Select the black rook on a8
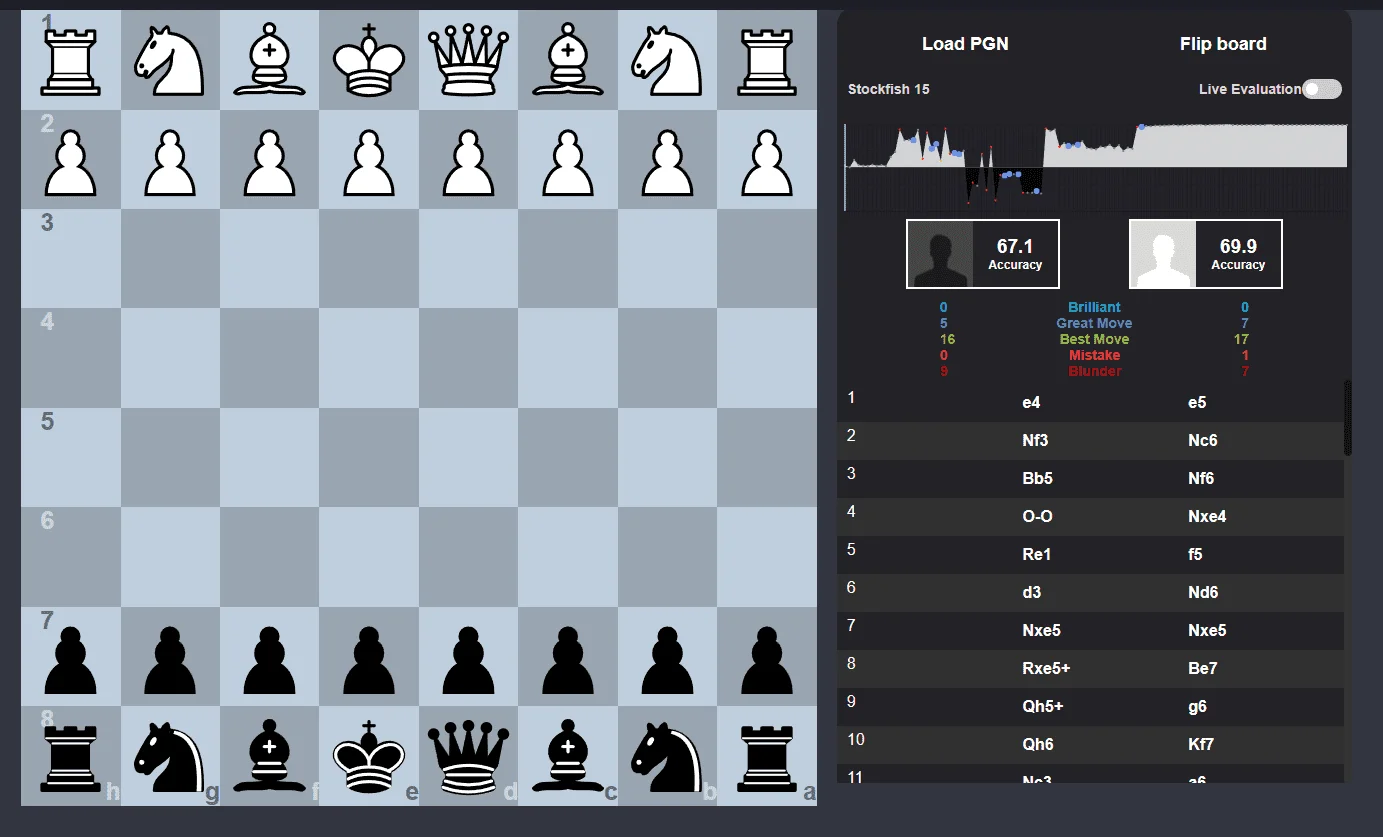The width and height of the screenshot is (1383, 837). pos(767,758)
